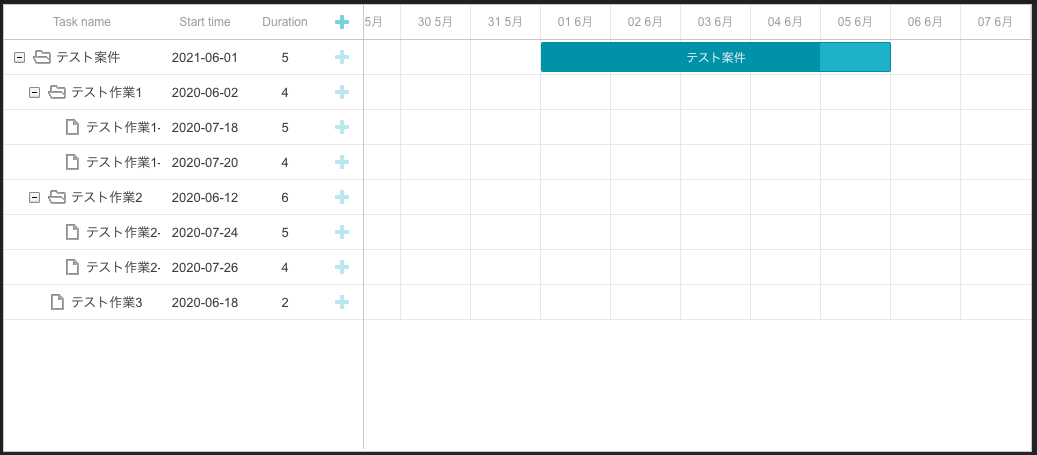
Task: Click the 30 5月 date header
Action: click(x=435, y=22)
